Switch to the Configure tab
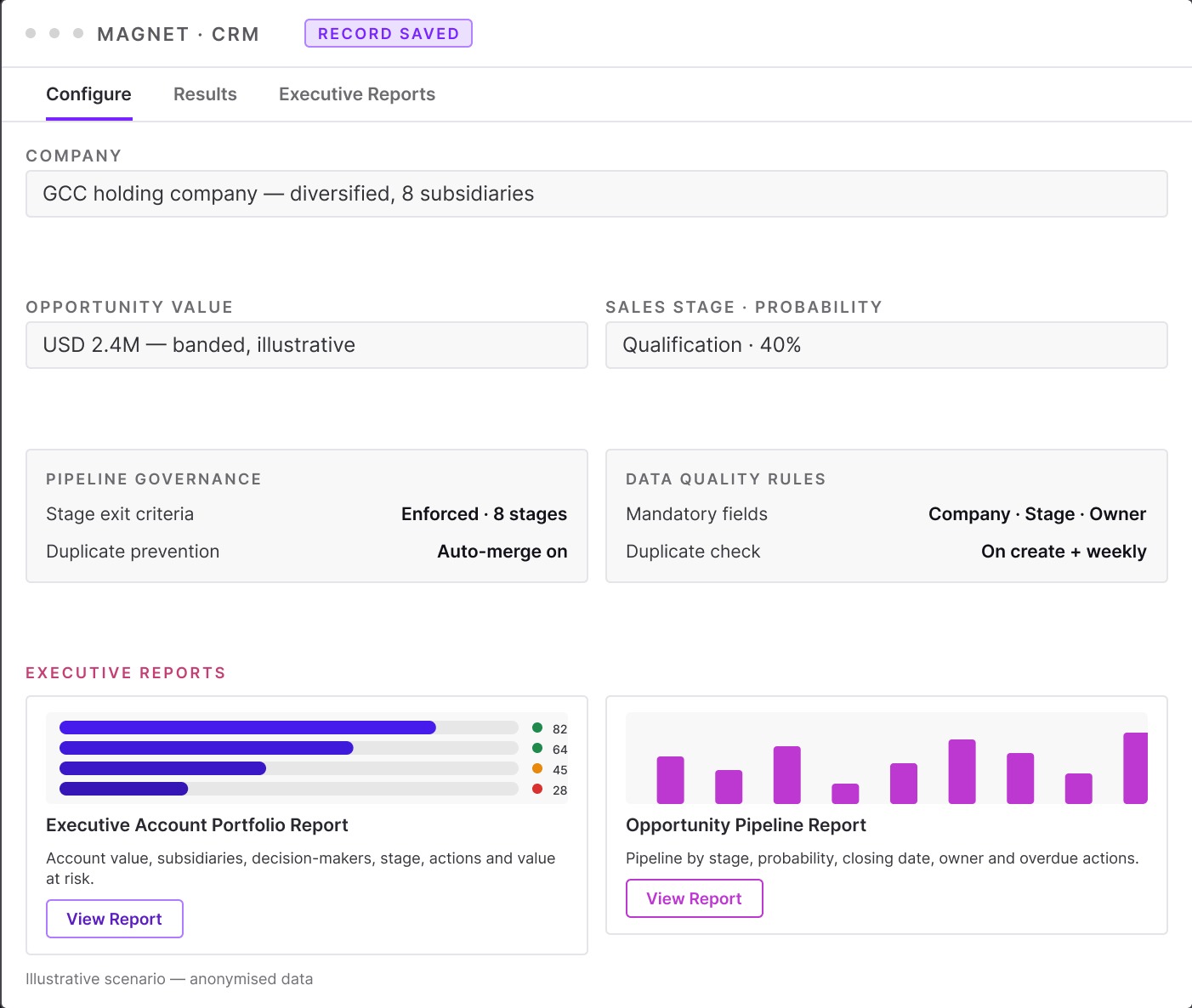Image resolution: width=1192 pixels, height=1008 pixels. pos(89,94)
